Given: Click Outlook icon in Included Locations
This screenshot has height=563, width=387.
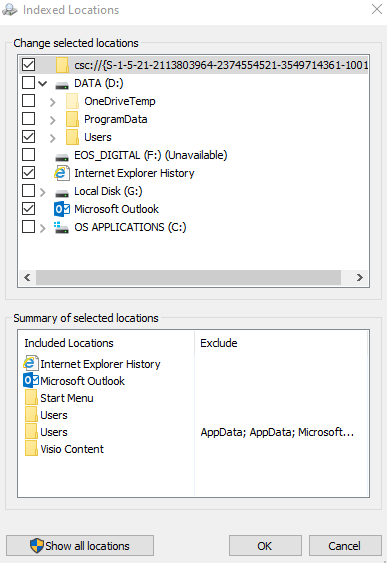Looking at the screenshot, I should tap(31, 380).
